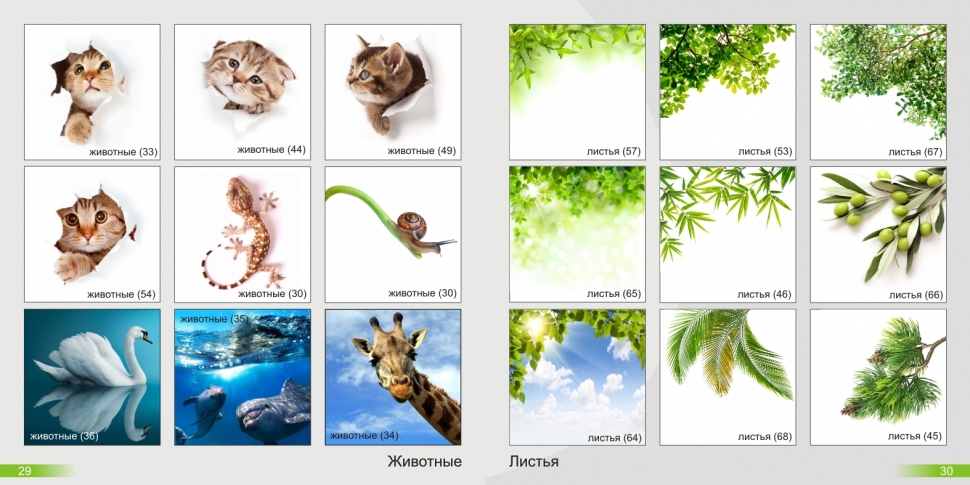Select the kitten thumbnail labeled животные (33)
The width and height of the screenshot is (970, 485).
click(x=92, y=92)
